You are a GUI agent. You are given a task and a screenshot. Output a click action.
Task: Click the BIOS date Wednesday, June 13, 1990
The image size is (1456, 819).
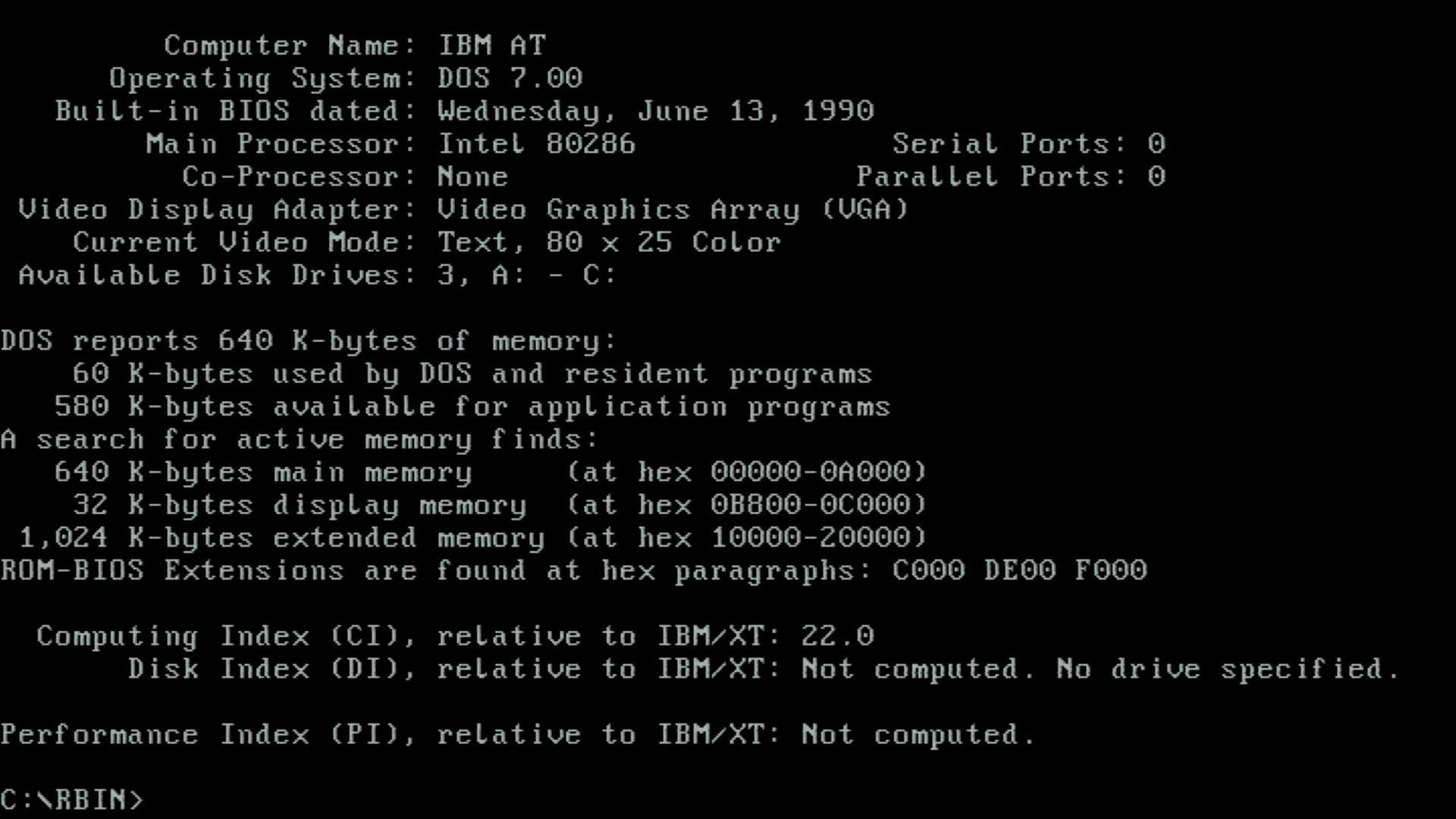click(656, 111)
